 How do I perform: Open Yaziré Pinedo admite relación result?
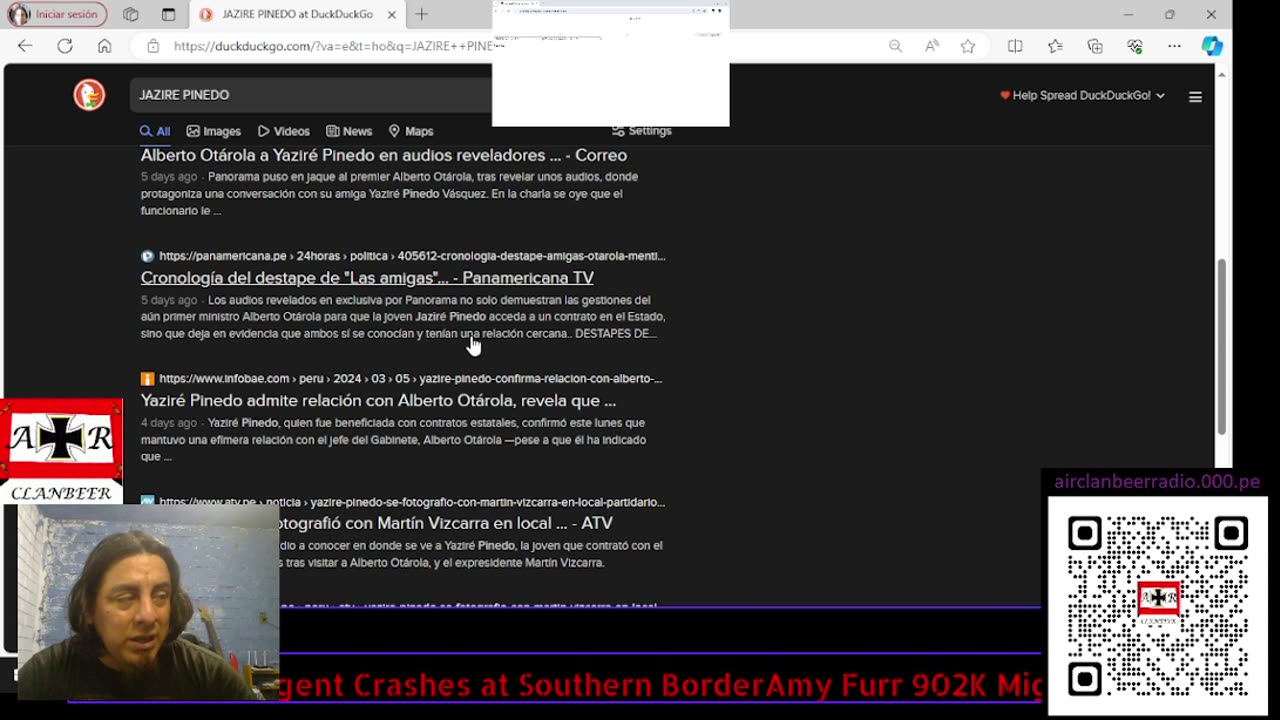tap(378, 401)
